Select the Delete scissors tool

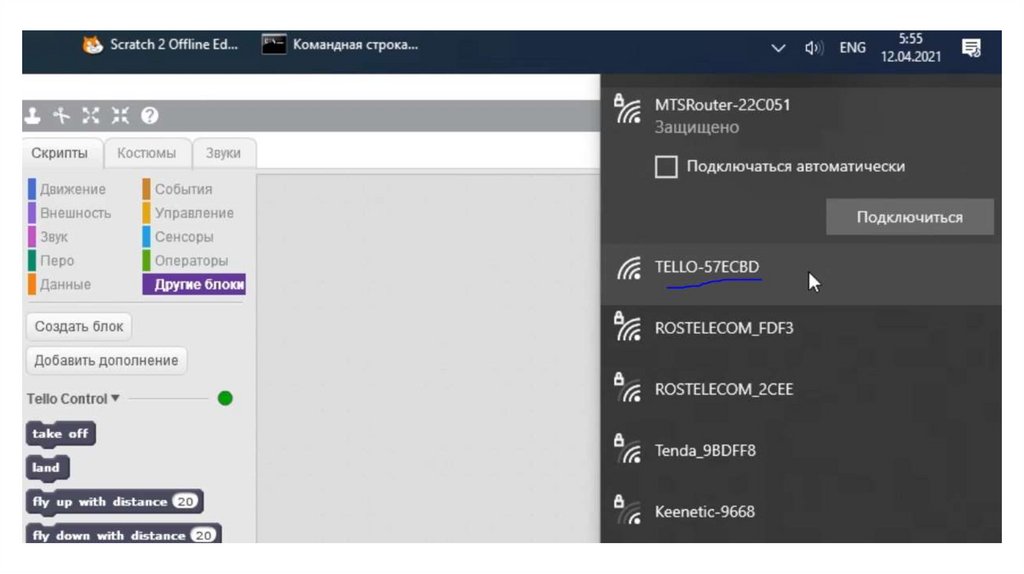(x=61, y=116)
